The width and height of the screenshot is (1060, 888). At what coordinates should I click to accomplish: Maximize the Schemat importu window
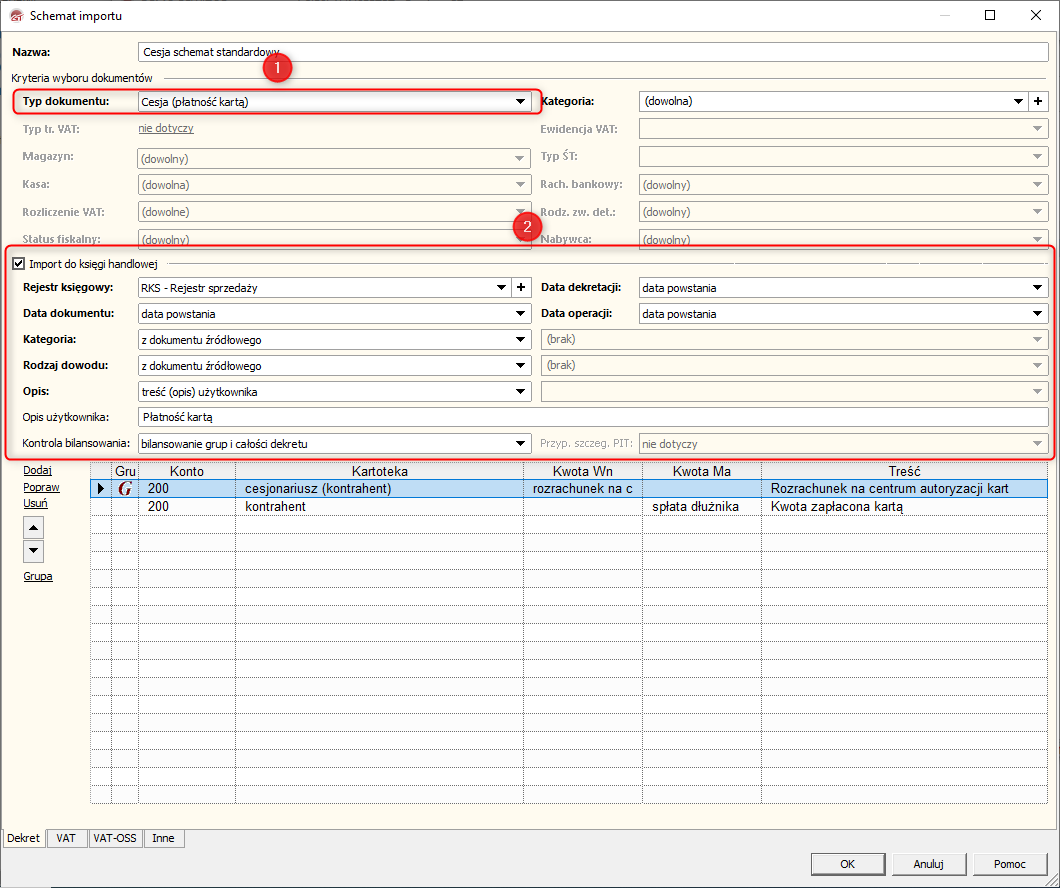coord(990,15)
